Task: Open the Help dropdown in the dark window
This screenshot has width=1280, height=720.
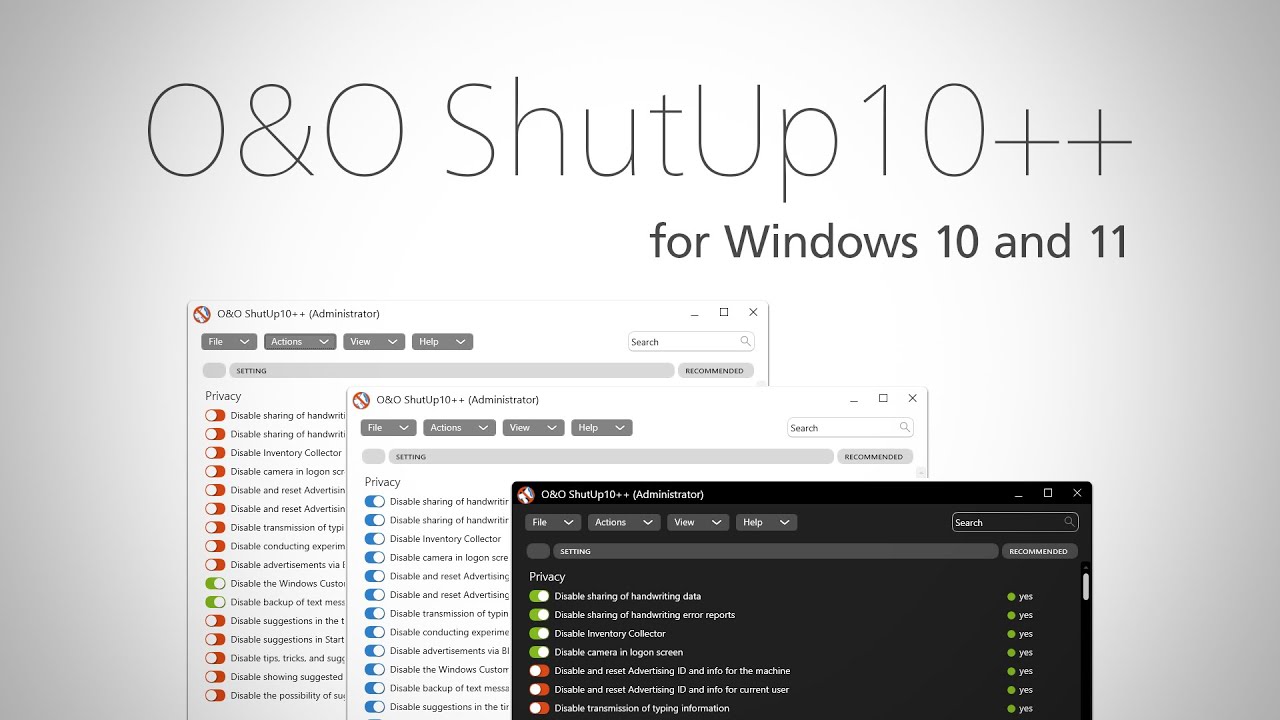Action: click(x=766, y=522)
